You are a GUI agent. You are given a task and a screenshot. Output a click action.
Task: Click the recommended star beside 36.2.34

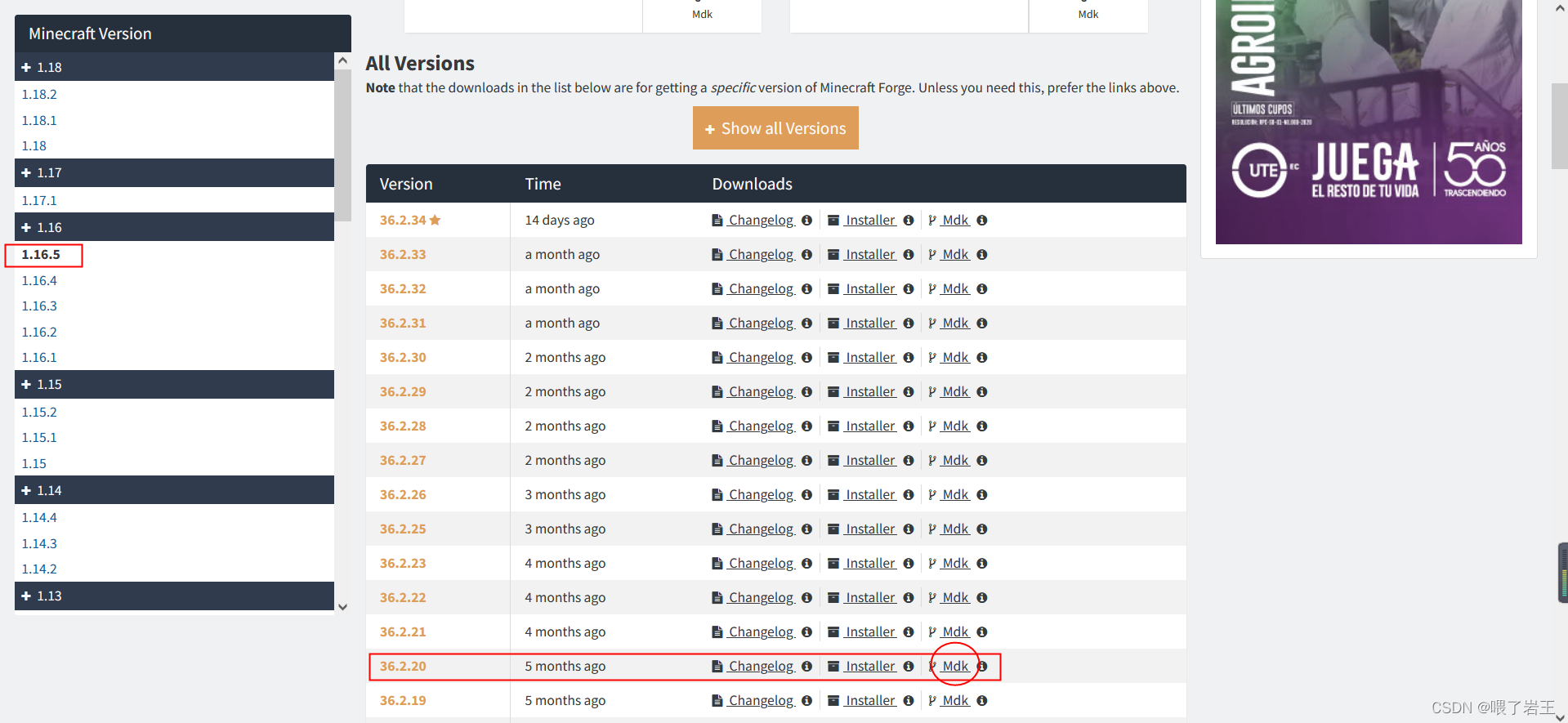tap(435, 220)
